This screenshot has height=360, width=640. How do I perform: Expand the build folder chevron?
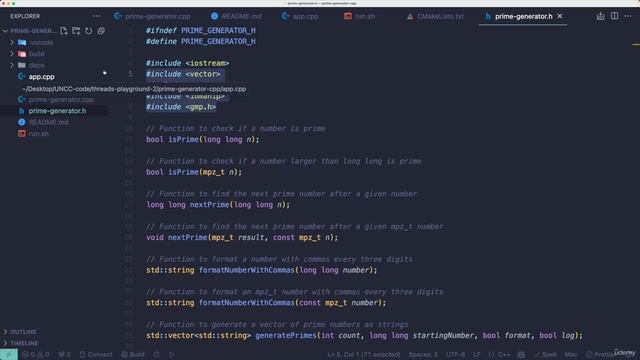12,54
